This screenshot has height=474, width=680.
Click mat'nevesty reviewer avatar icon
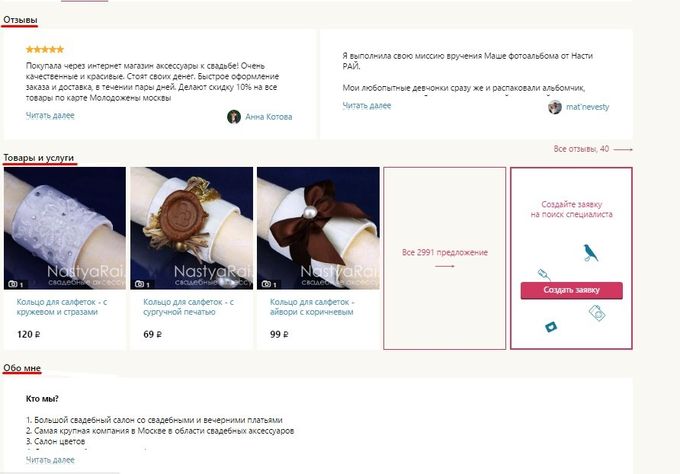click(555, 107)
